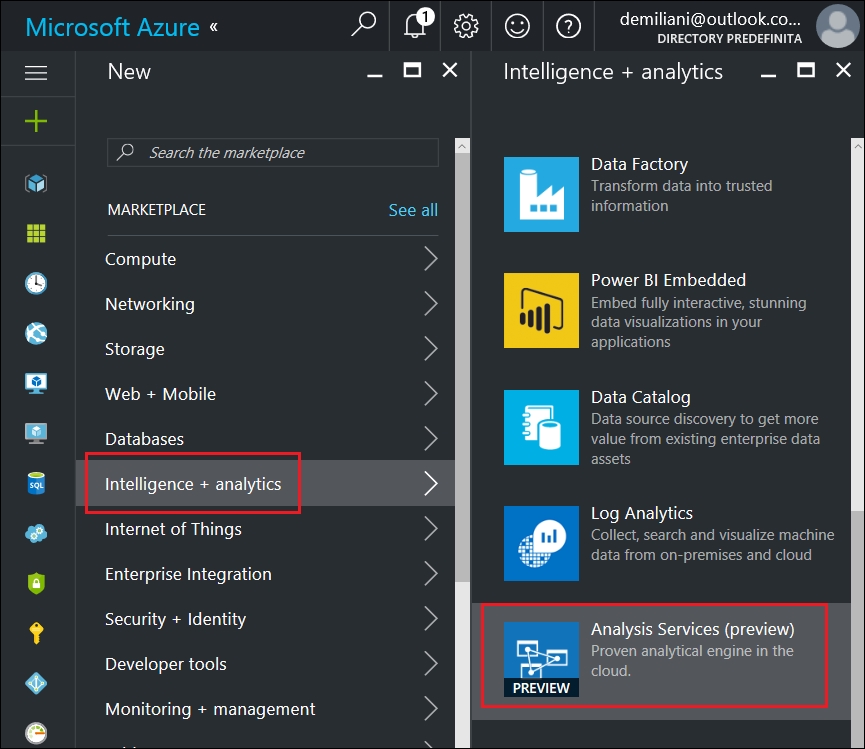
Task: Expand the Developer tools chevron
Action: click(431, 664)
